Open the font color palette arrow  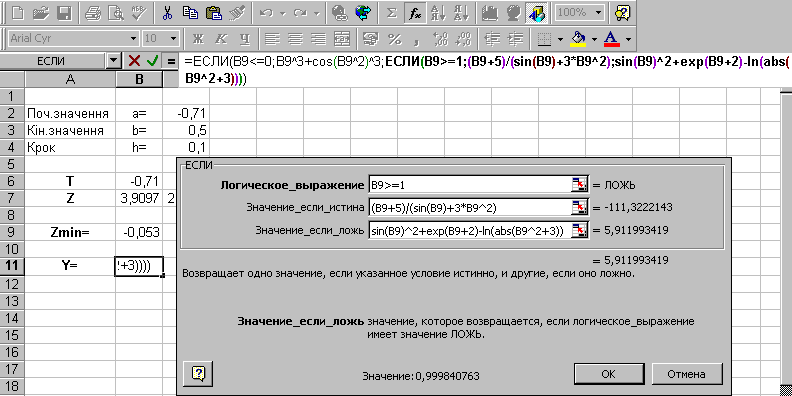point(628,38)
